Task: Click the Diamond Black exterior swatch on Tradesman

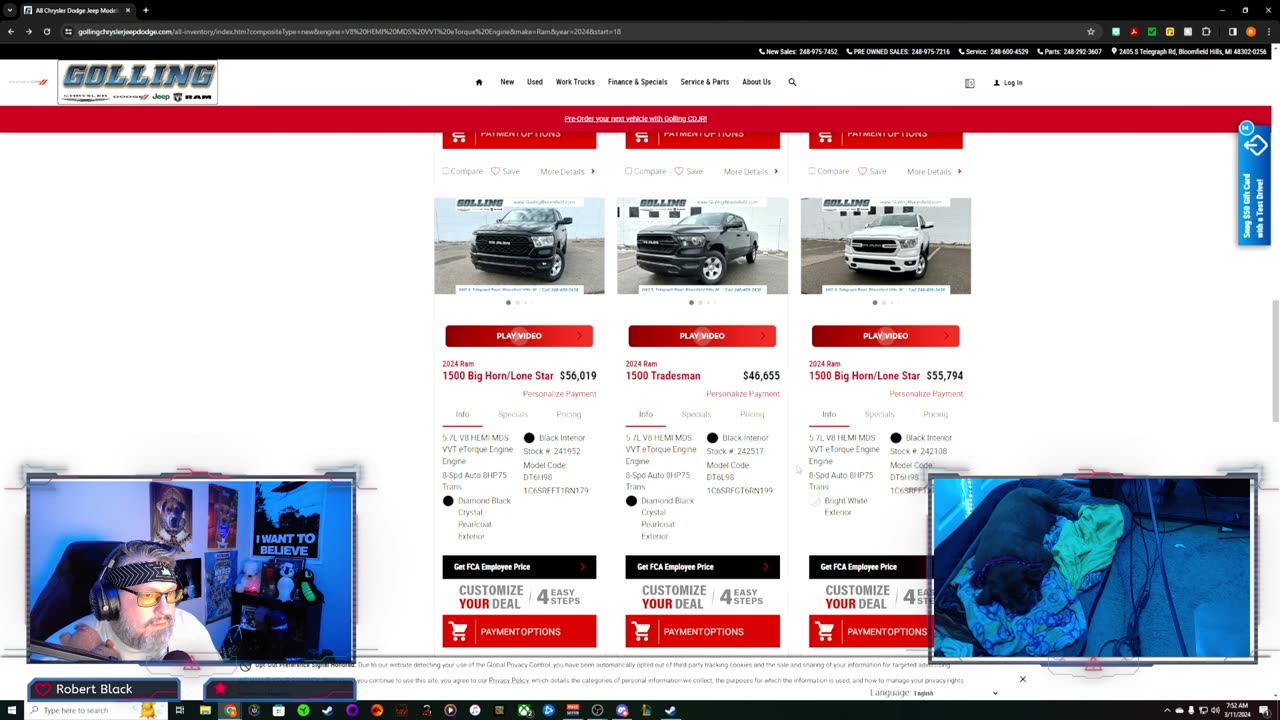Action: [x=631, y=501]
